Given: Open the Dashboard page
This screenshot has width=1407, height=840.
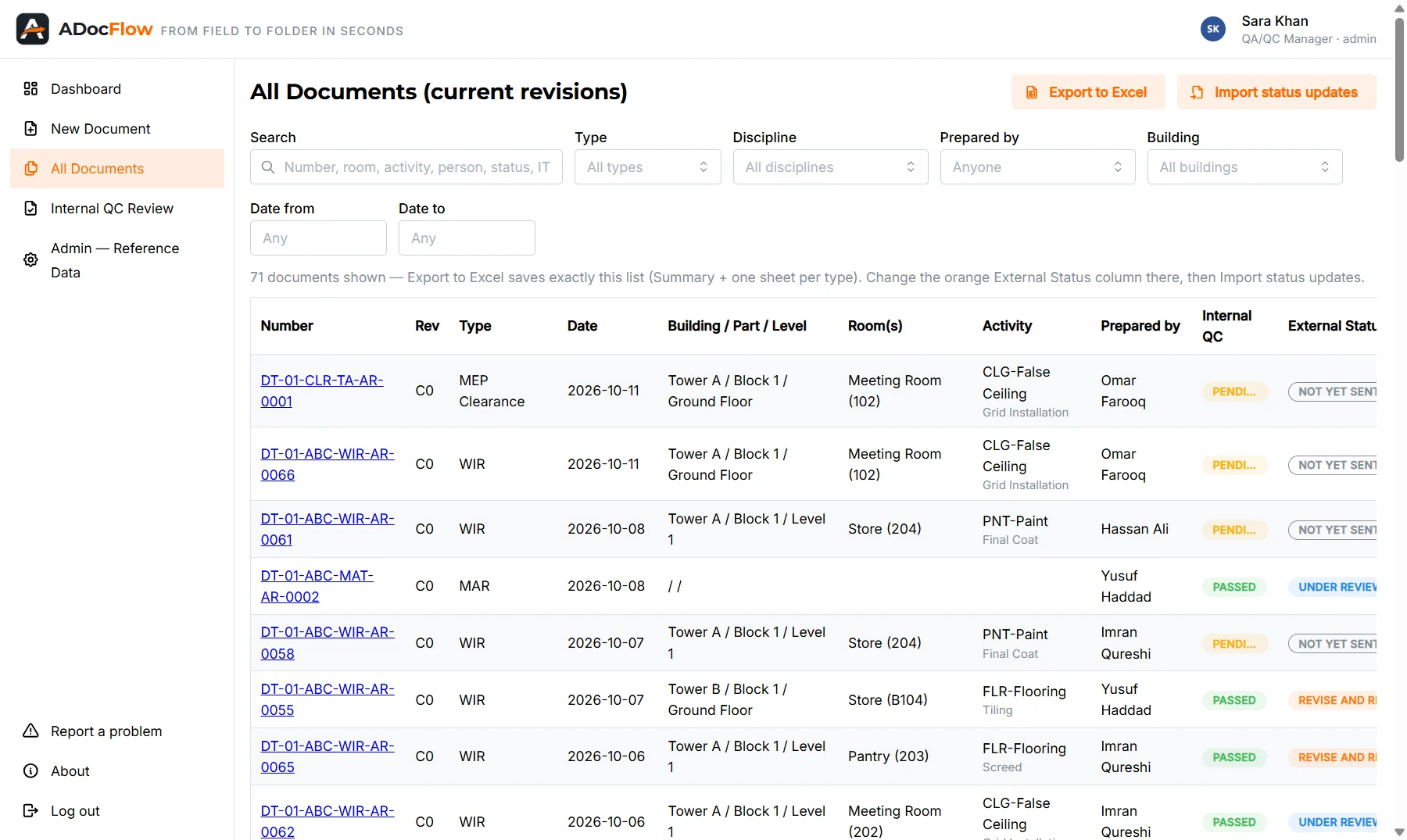Looking at the screenshot, I should point(117,88).
